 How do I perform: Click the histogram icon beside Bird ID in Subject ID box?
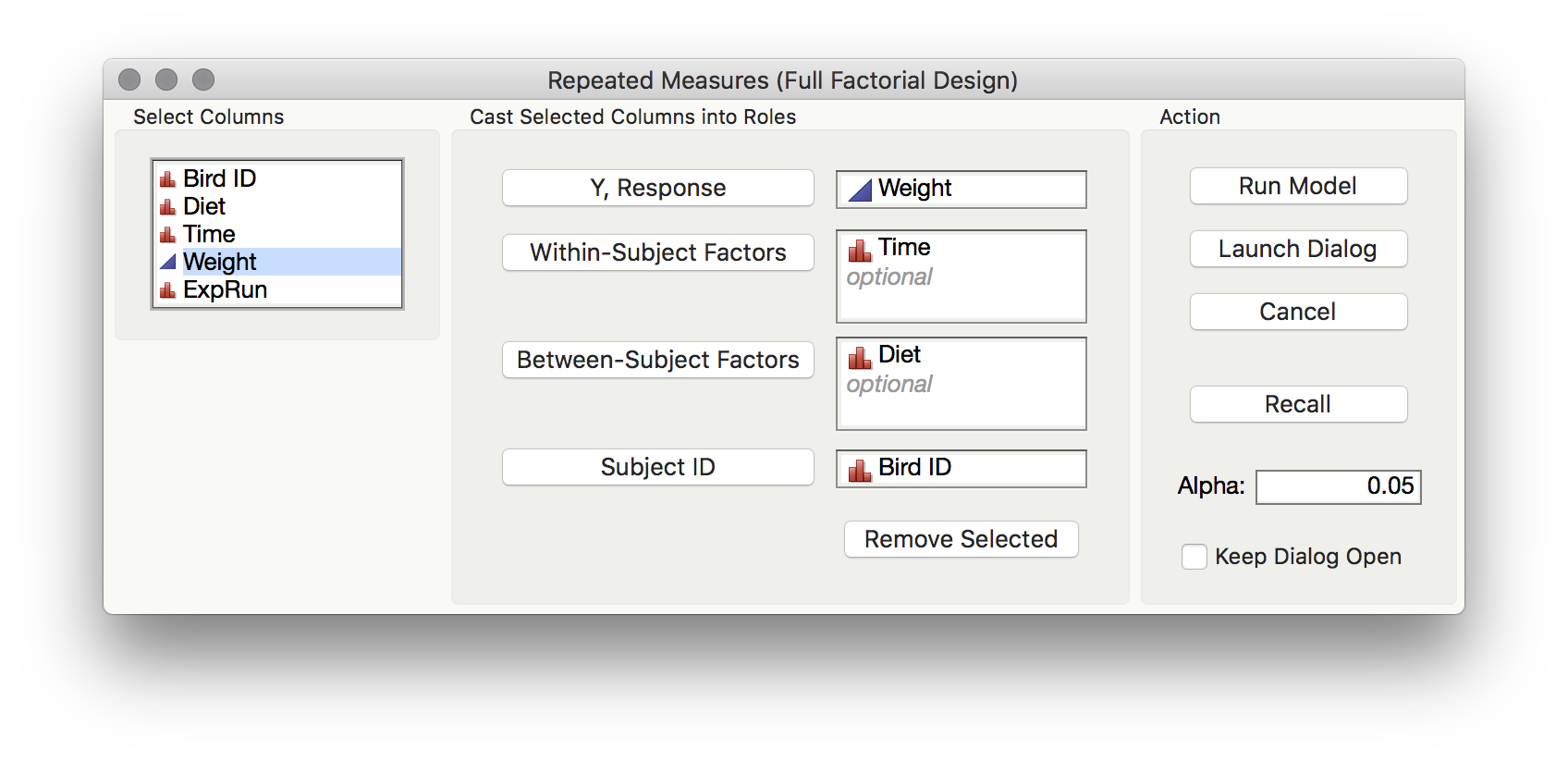860,468
